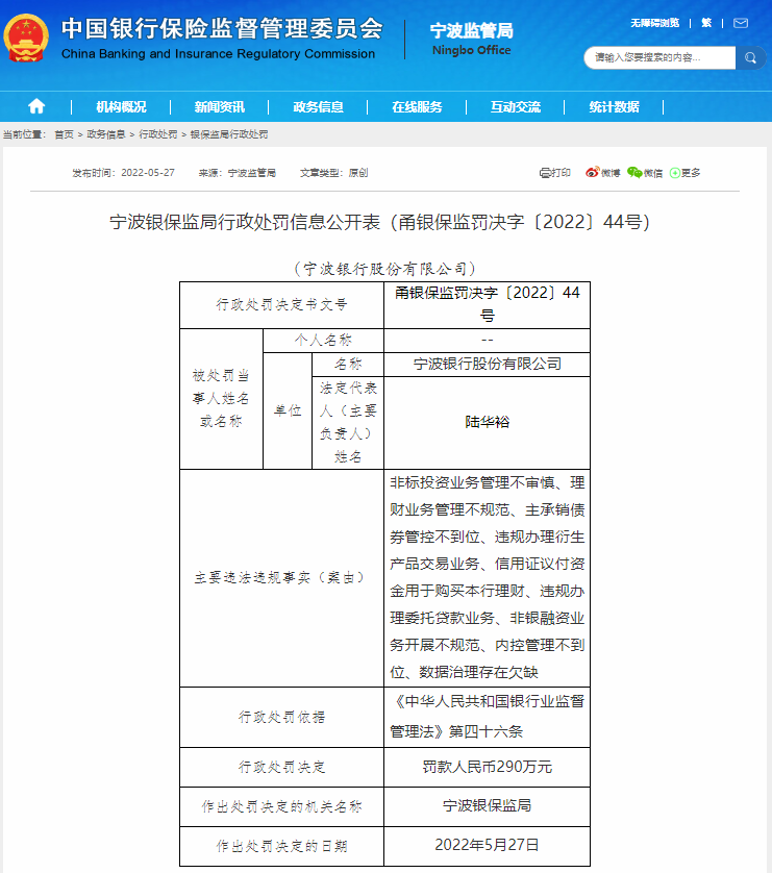
Task: Click the print icon 打印
Action: [x=555, y=173]
